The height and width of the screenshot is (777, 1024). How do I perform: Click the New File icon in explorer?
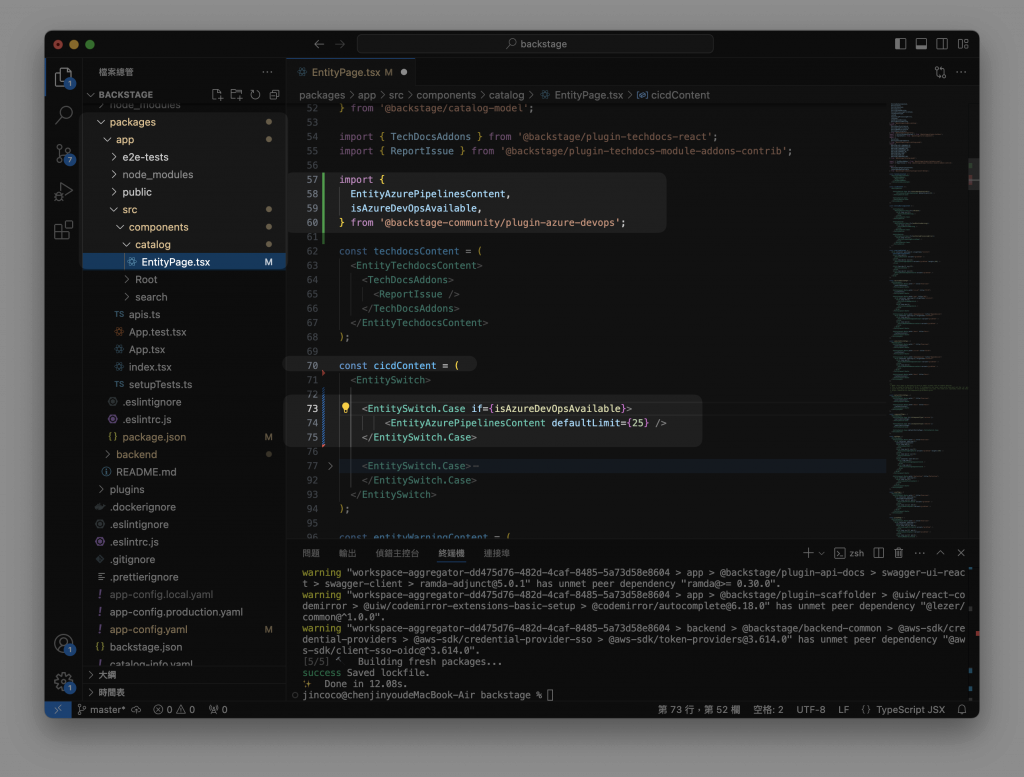217,95
